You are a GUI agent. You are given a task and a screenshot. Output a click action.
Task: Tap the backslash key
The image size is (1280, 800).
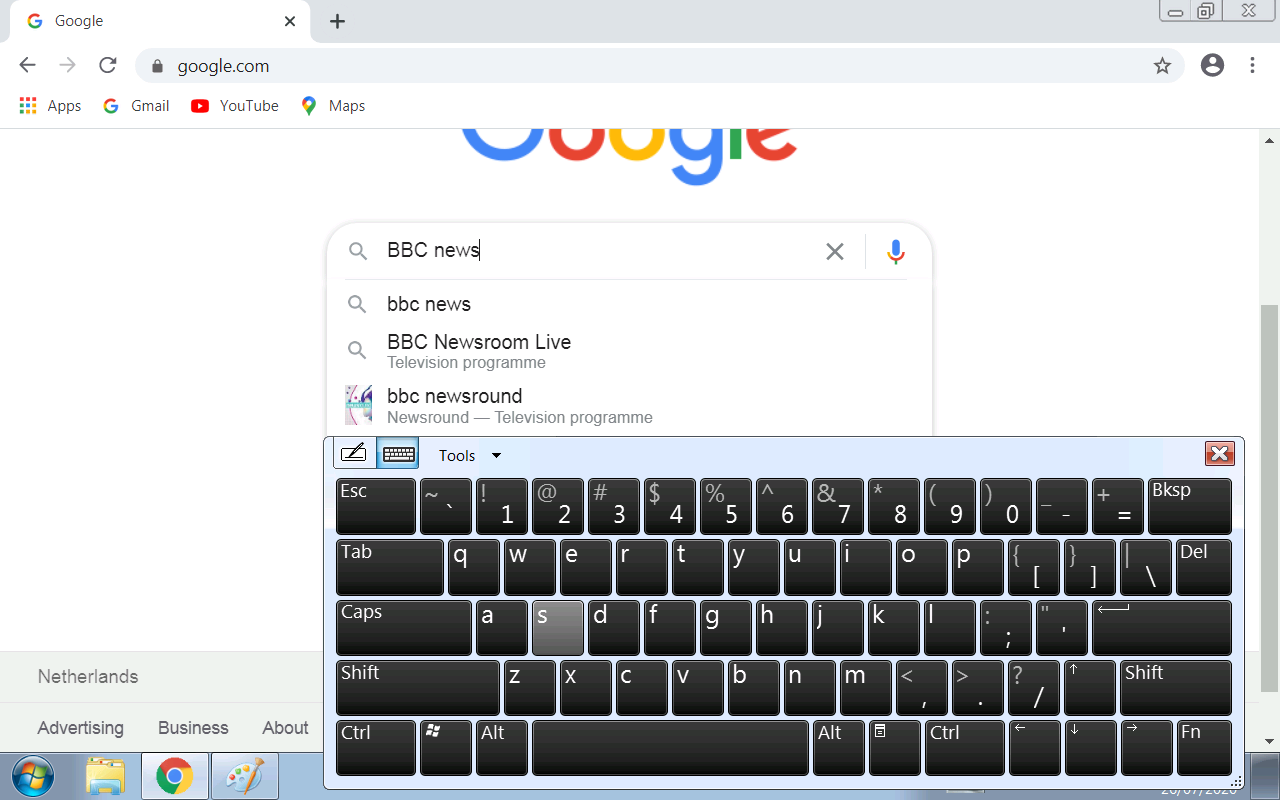point(1146,567)
